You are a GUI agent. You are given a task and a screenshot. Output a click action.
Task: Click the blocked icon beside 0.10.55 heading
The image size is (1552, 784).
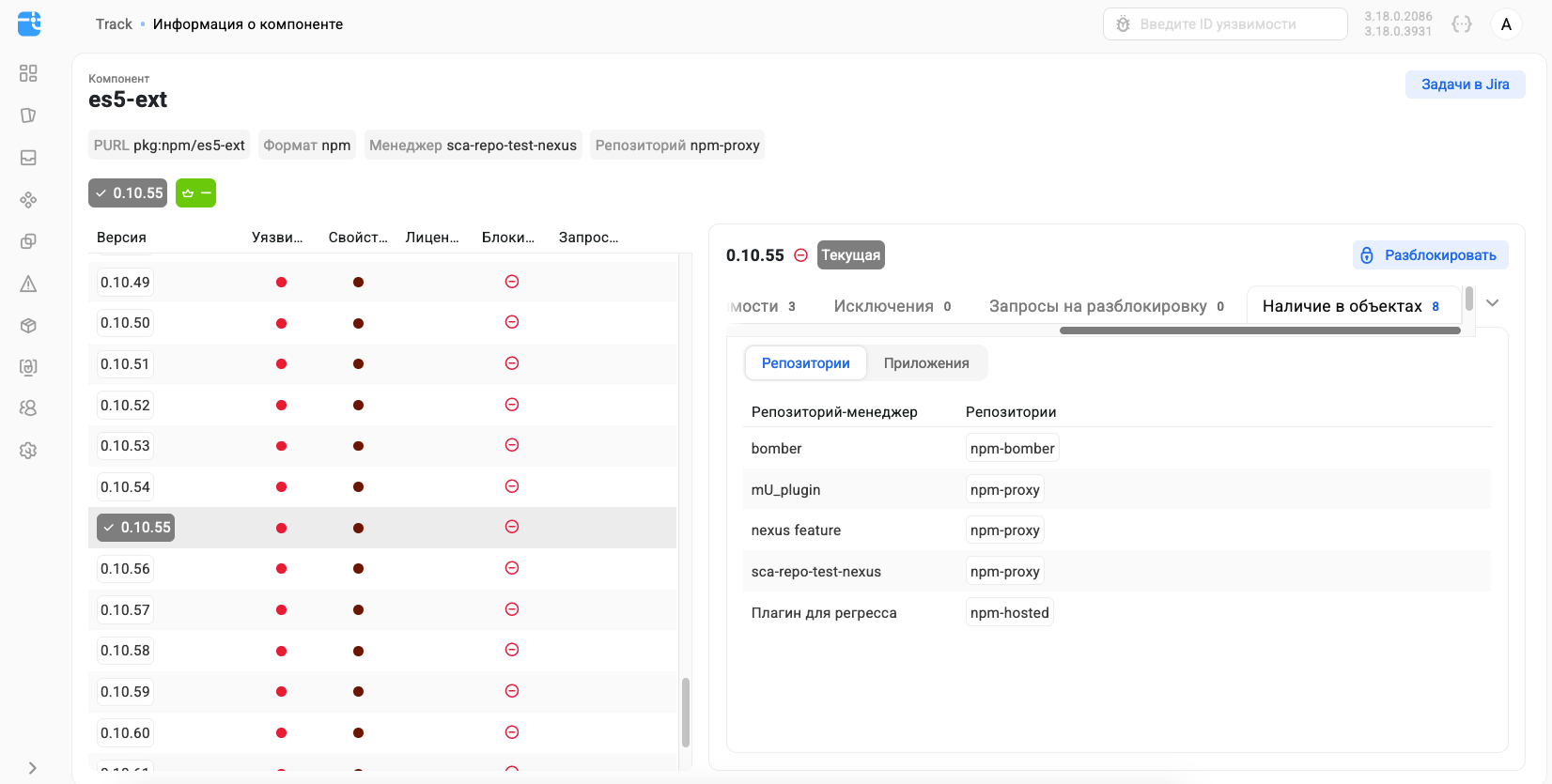(x=801, y=255)
